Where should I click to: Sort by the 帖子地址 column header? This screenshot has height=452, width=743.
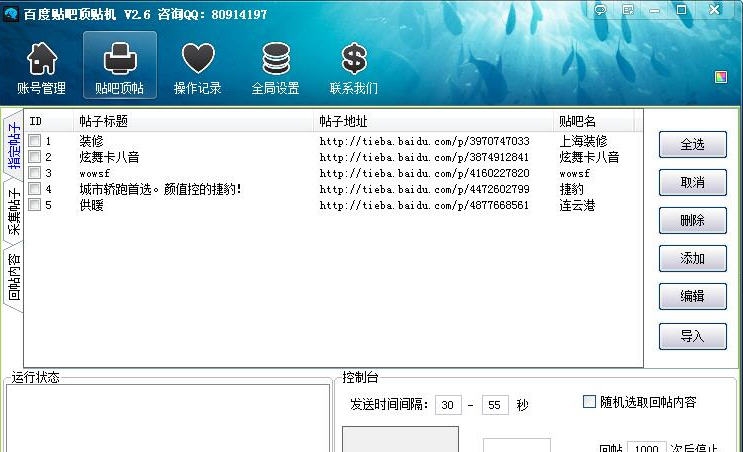click(433, 121)
